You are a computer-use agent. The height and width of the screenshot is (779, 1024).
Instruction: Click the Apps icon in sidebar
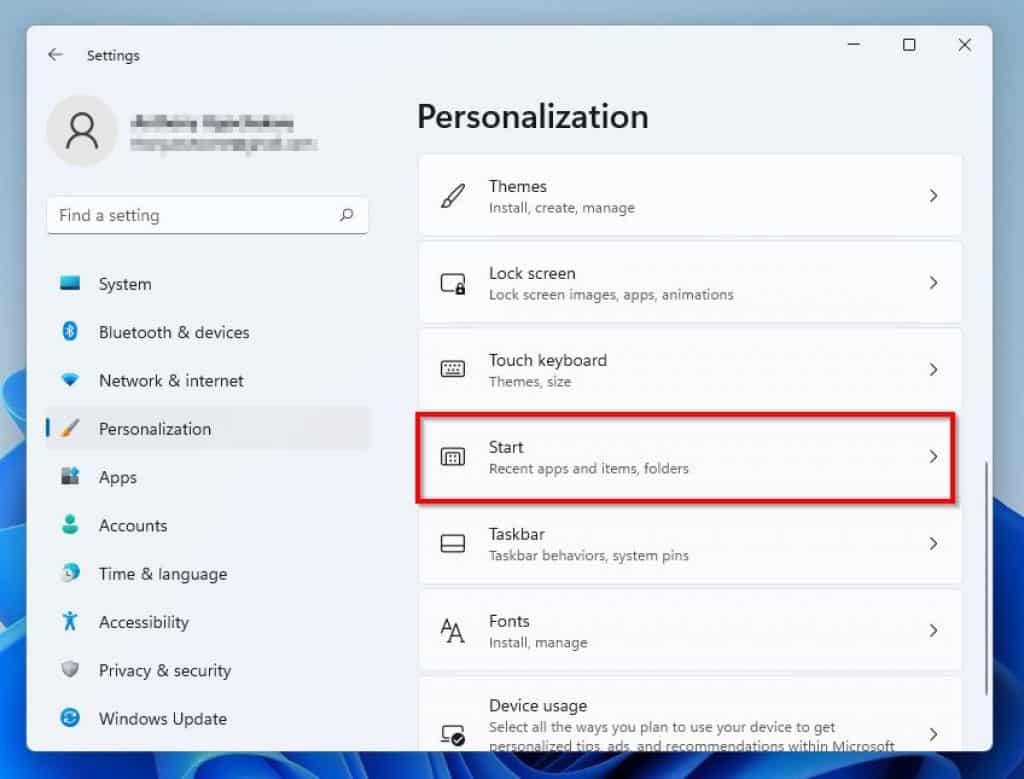70,477
